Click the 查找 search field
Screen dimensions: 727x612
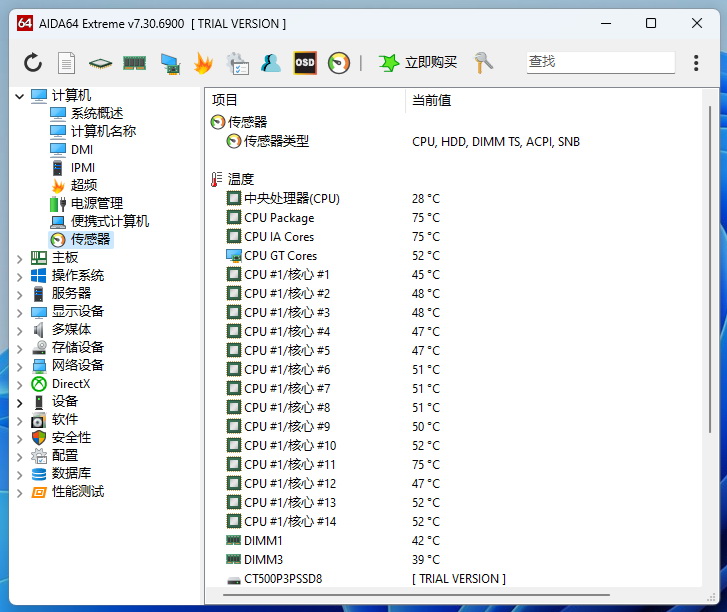(600, 62)
